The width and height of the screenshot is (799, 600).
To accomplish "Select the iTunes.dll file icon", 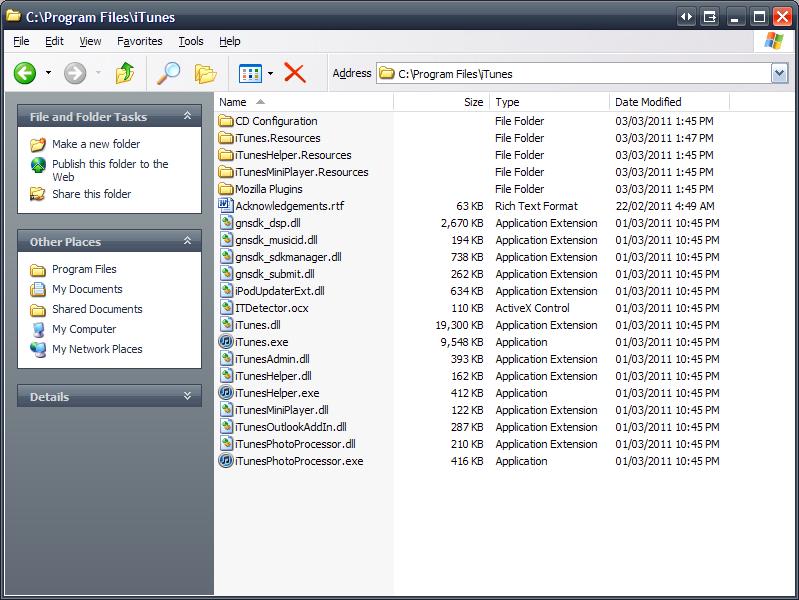I will 226,325.
